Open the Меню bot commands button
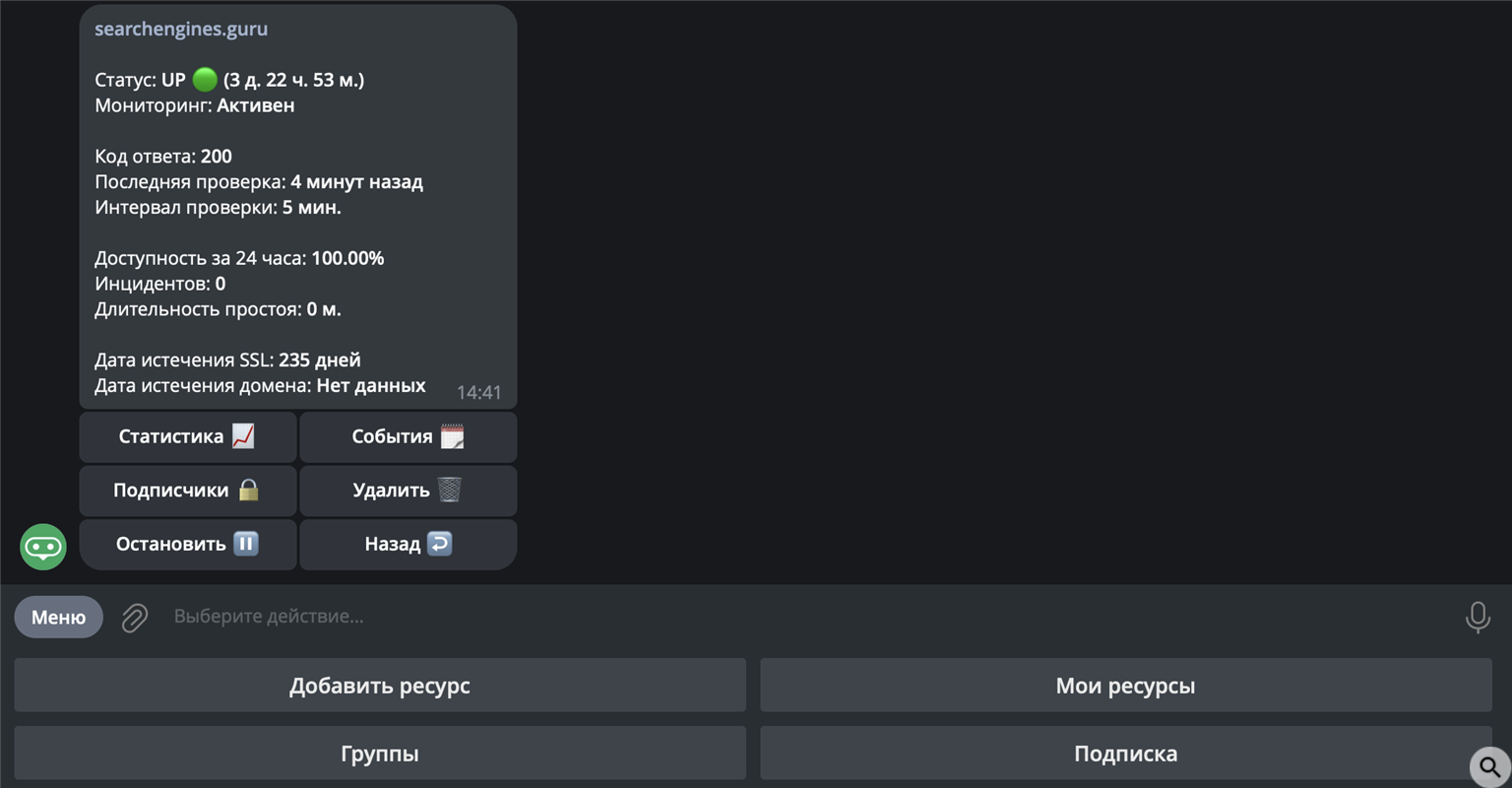1512x788 pixels. coord(58,617)
